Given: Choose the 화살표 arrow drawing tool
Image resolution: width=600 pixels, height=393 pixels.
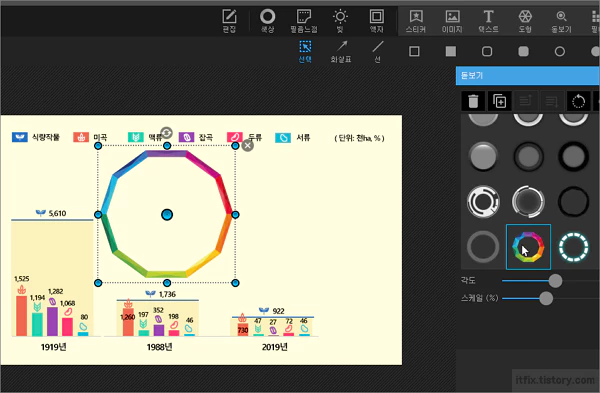Looking at the screenshot, I should coord(341,51).
